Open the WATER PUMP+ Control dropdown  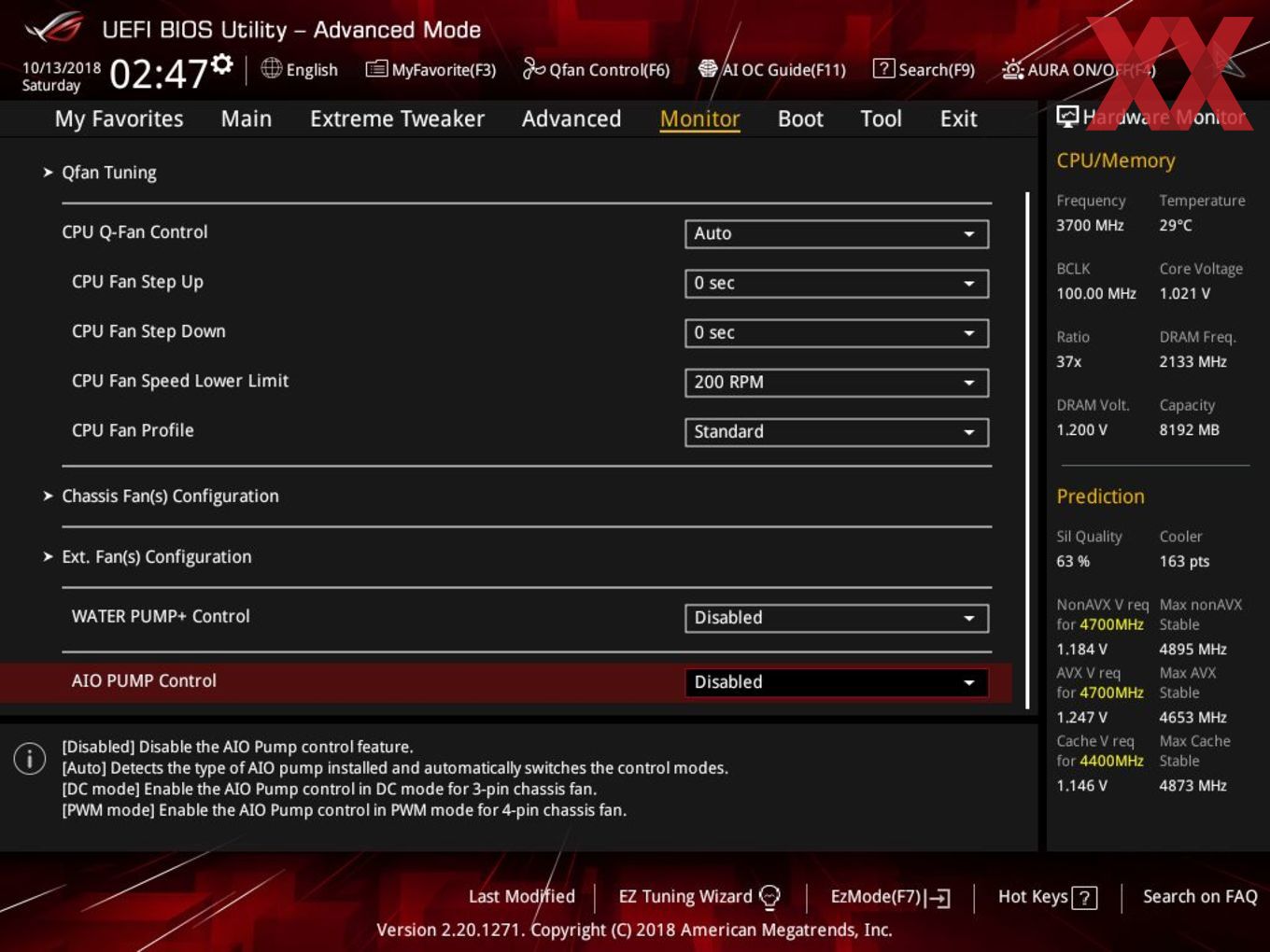coord(837,617)
